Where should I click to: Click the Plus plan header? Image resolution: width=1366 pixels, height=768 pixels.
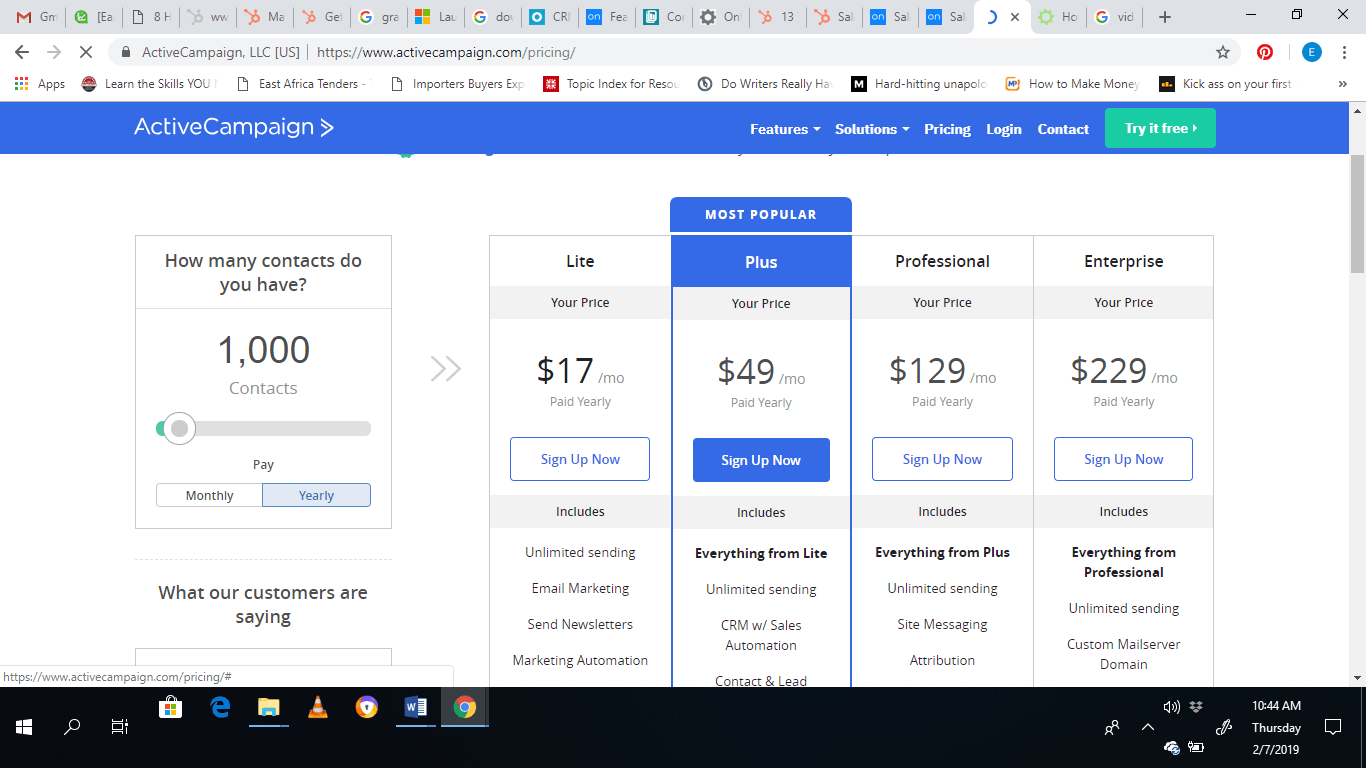761,262
